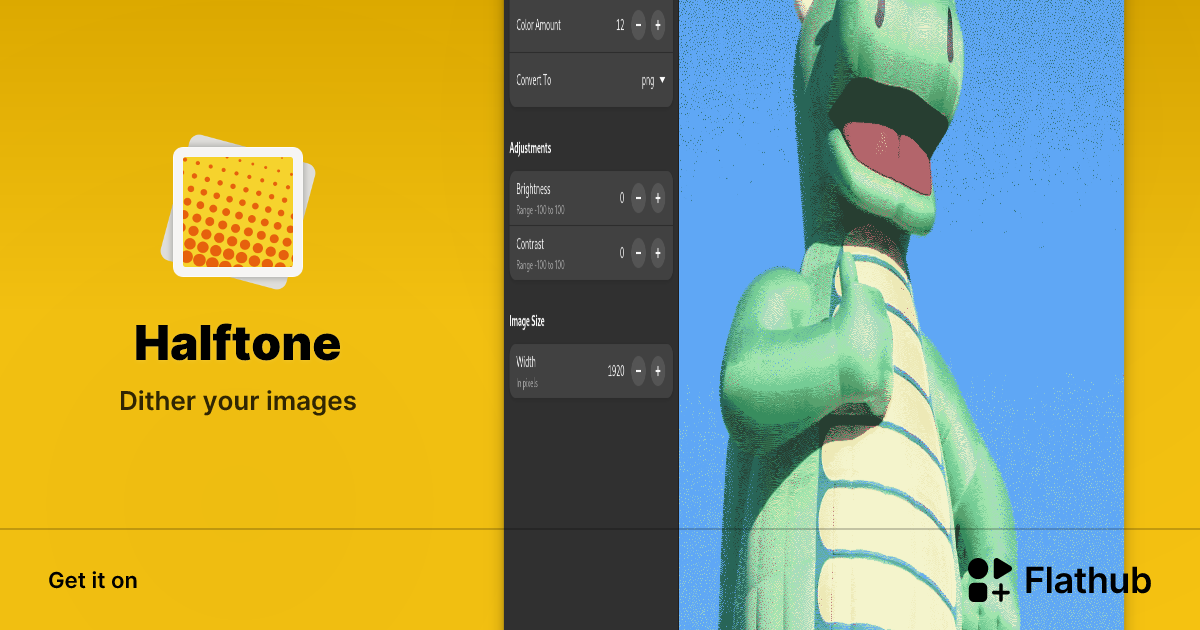Screen dimensions: 1200x630
Task: Click the 'Get it on' text
Action: point(93,580)
